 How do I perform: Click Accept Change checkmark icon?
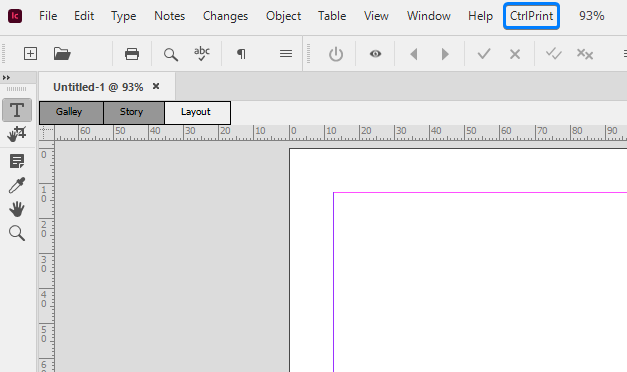(x=484, y=54)
